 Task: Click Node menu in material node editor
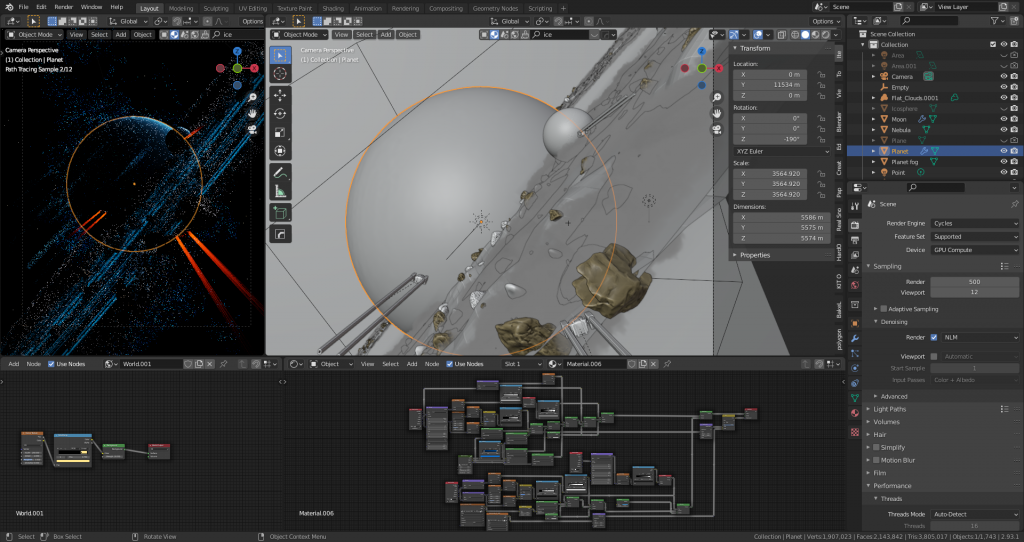(432, 364)
